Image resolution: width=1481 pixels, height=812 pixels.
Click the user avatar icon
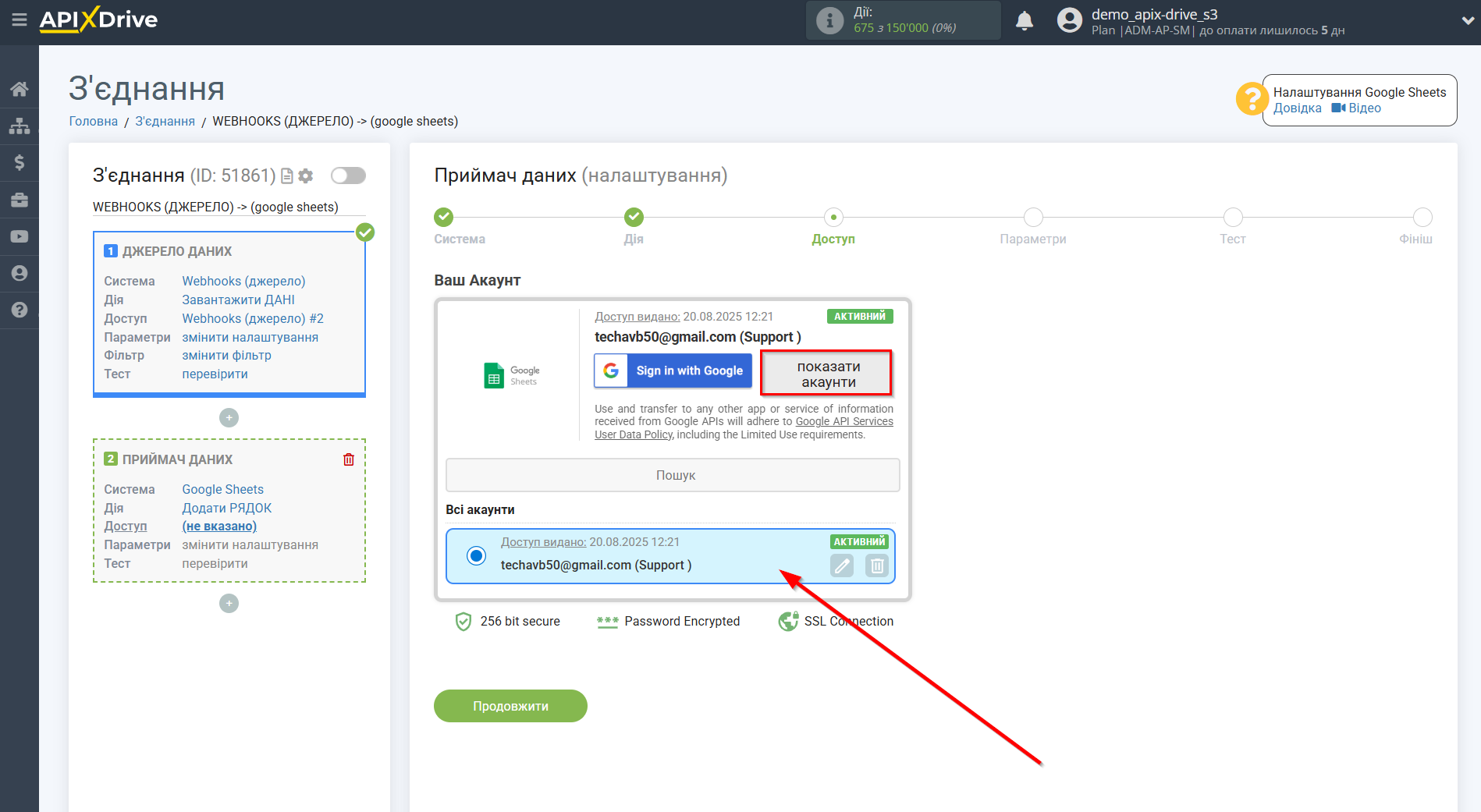pyautogui.click(x=1070, y=20)
